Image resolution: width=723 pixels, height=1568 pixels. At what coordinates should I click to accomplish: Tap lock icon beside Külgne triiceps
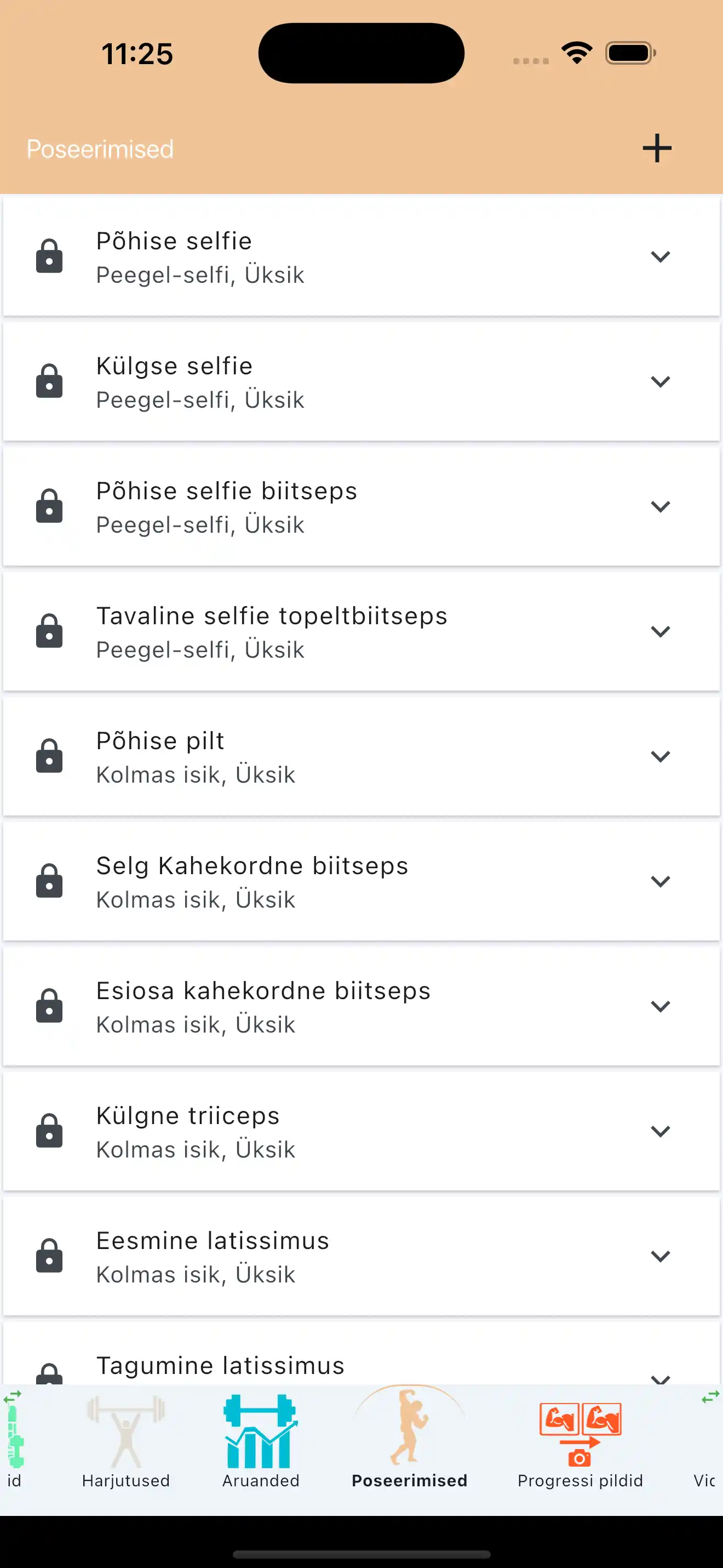click(49, 1131)
